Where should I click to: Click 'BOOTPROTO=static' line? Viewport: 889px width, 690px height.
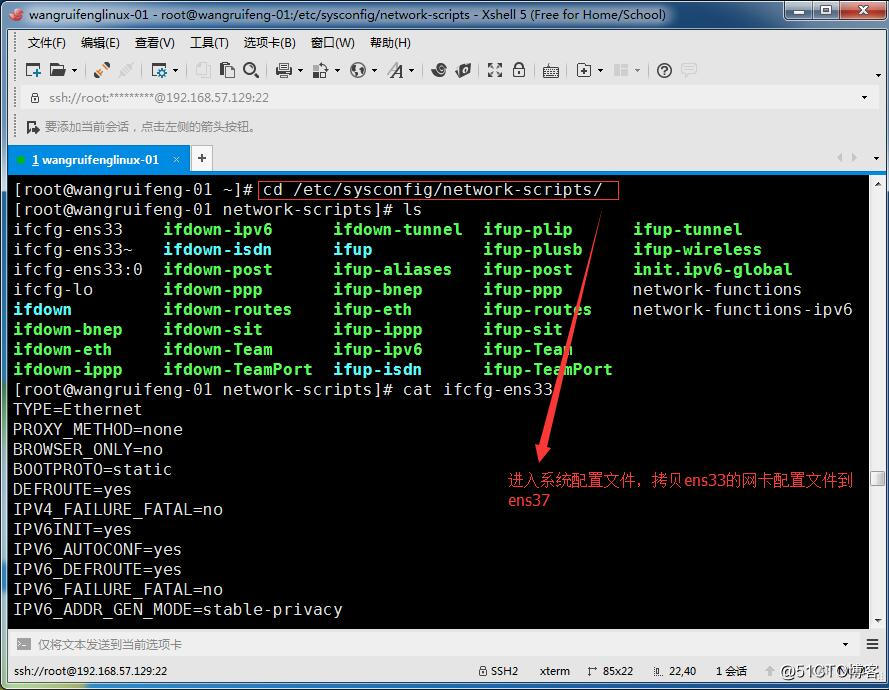[92, 469]
